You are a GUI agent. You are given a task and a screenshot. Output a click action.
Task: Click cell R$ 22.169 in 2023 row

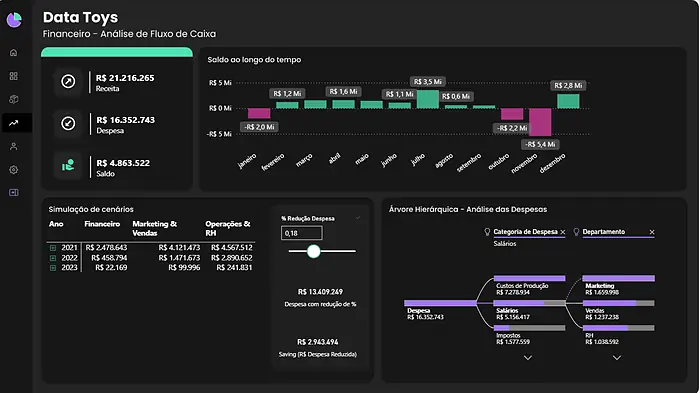tap(111, 268)
